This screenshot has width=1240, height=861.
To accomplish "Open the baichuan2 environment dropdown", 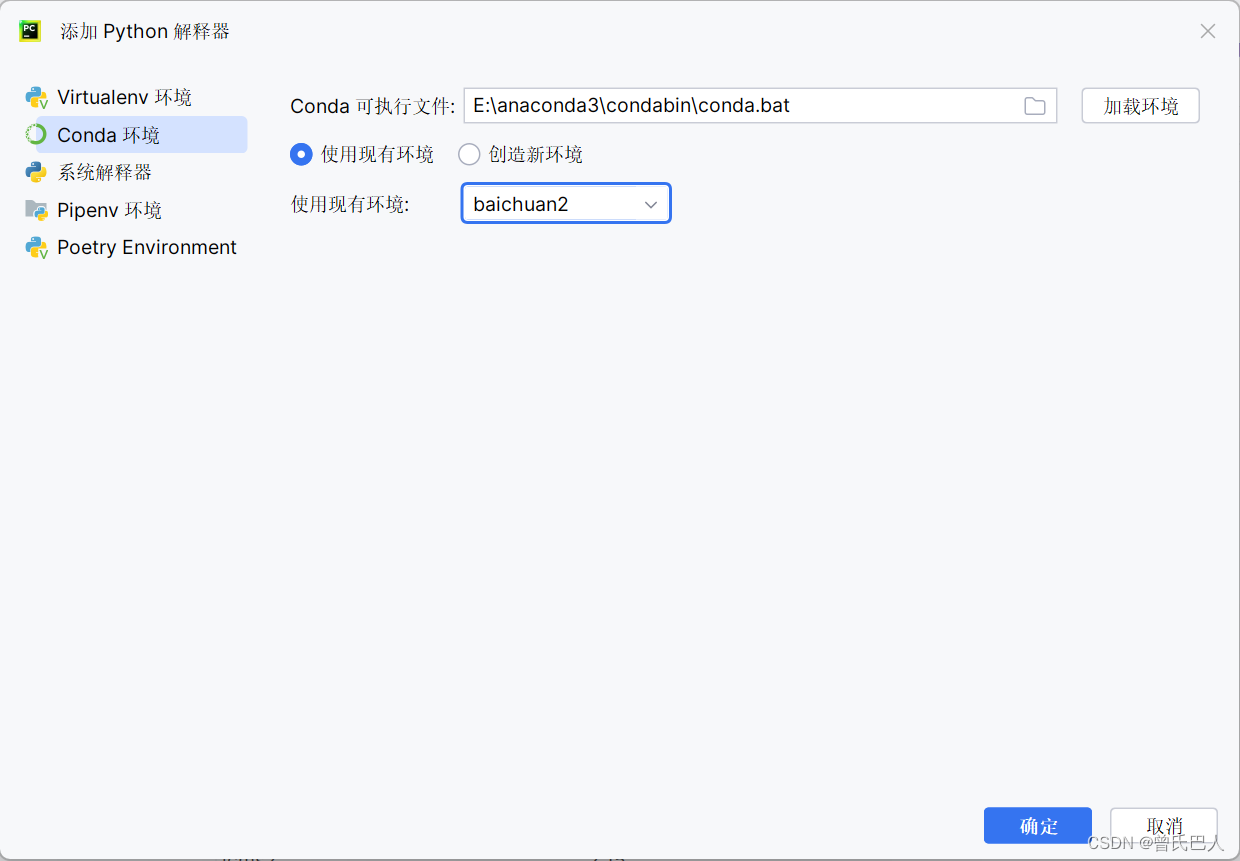I will tap(566, 204).
